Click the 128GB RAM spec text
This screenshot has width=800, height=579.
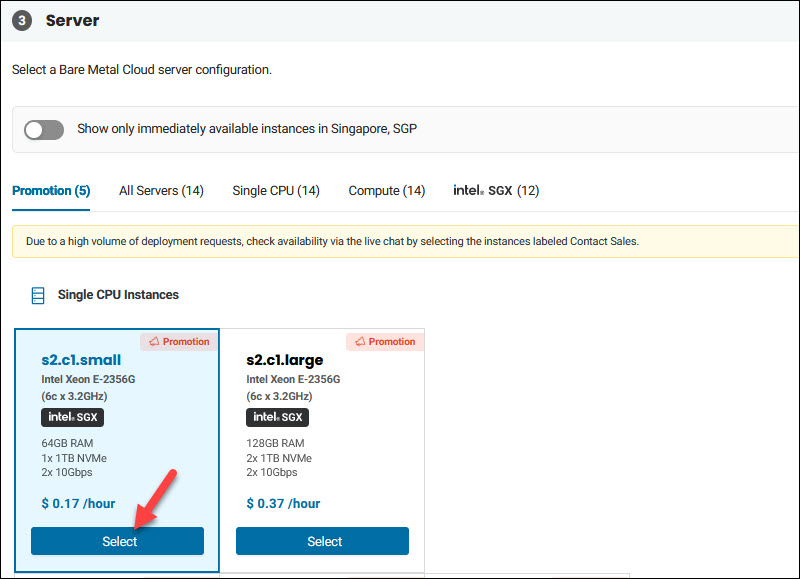pos(275,443)
